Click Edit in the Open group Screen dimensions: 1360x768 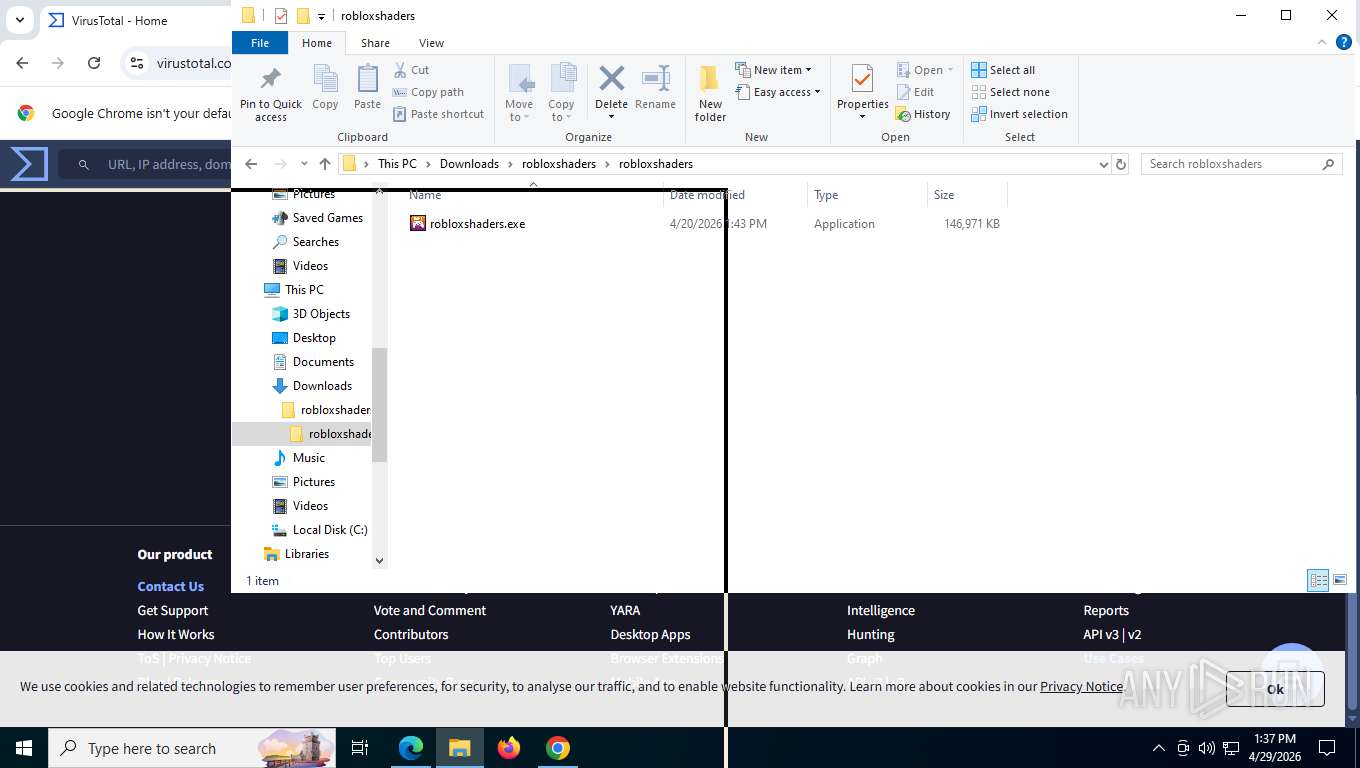915,92
